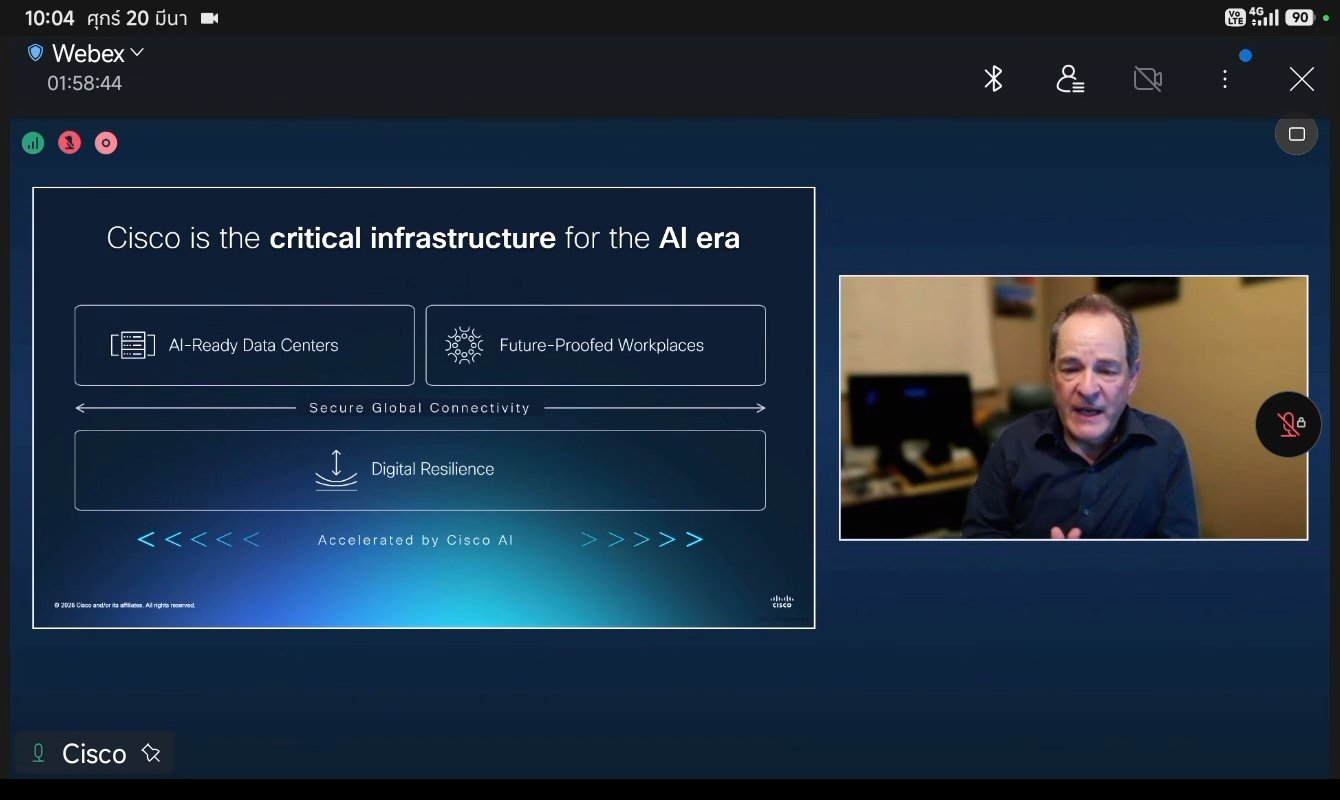Unmute using the floating microphone button
The image size is (1340, 800).
(x=1288, y=424)
